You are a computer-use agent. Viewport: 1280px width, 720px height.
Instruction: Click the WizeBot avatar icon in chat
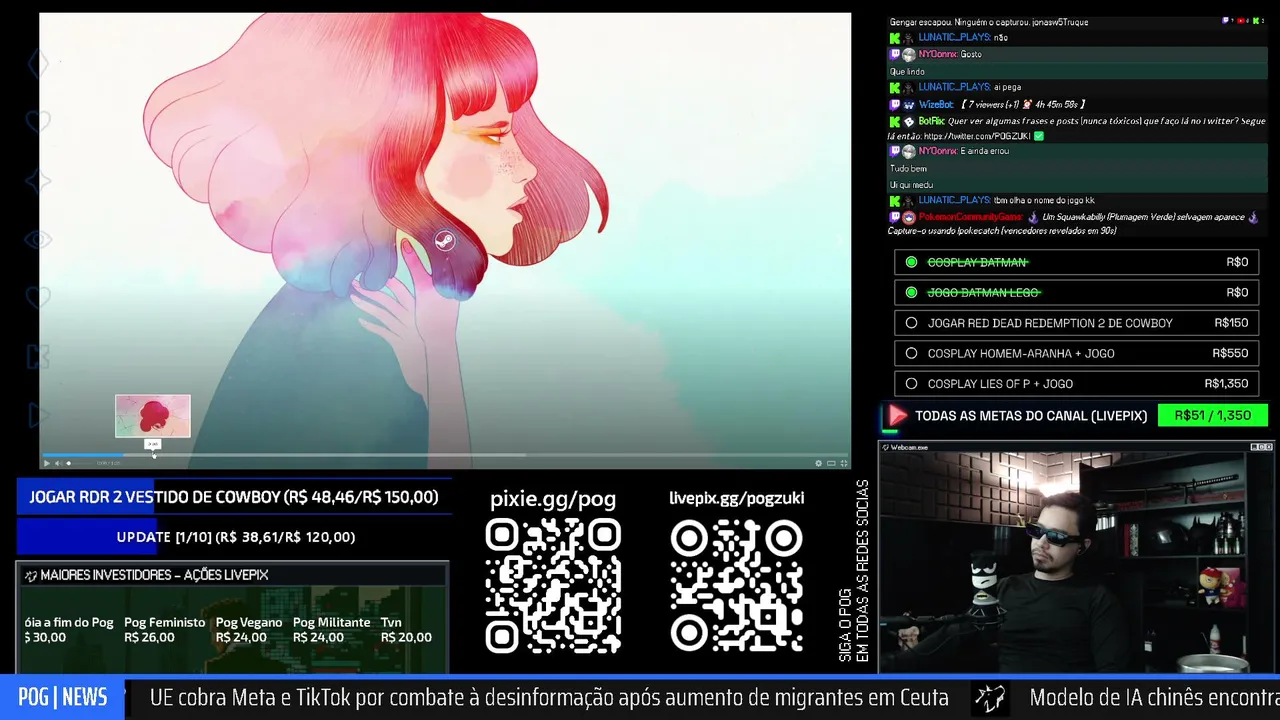(x=909, y=104)
